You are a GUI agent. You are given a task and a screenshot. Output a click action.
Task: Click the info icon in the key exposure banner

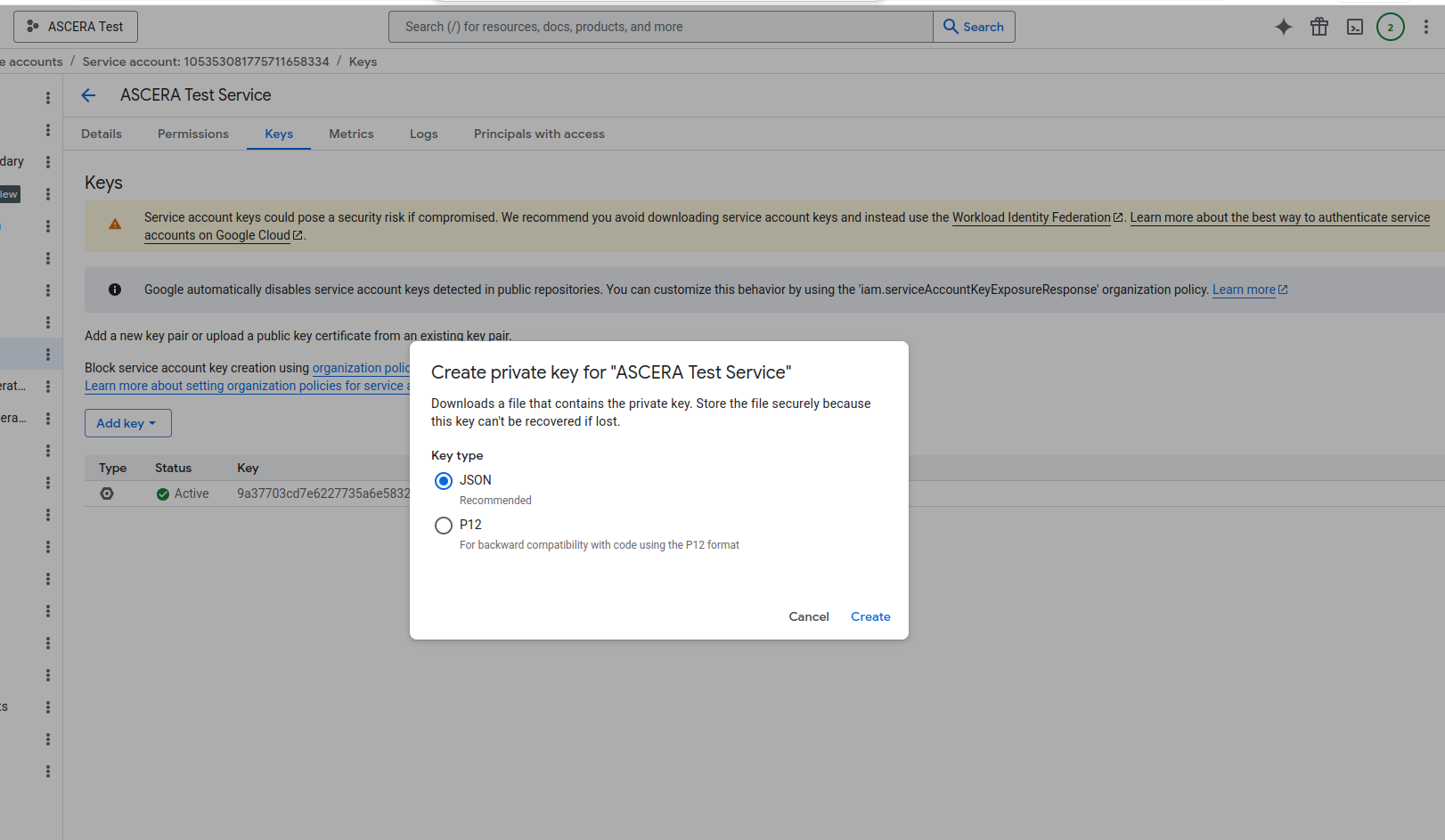click(x=115, y=290)
